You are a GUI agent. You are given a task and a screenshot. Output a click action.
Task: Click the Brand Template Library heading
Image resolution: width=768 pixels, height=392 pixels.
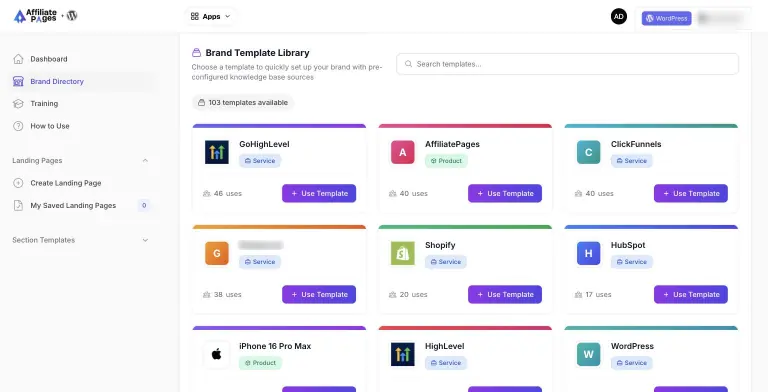click(x=257, y=52)
